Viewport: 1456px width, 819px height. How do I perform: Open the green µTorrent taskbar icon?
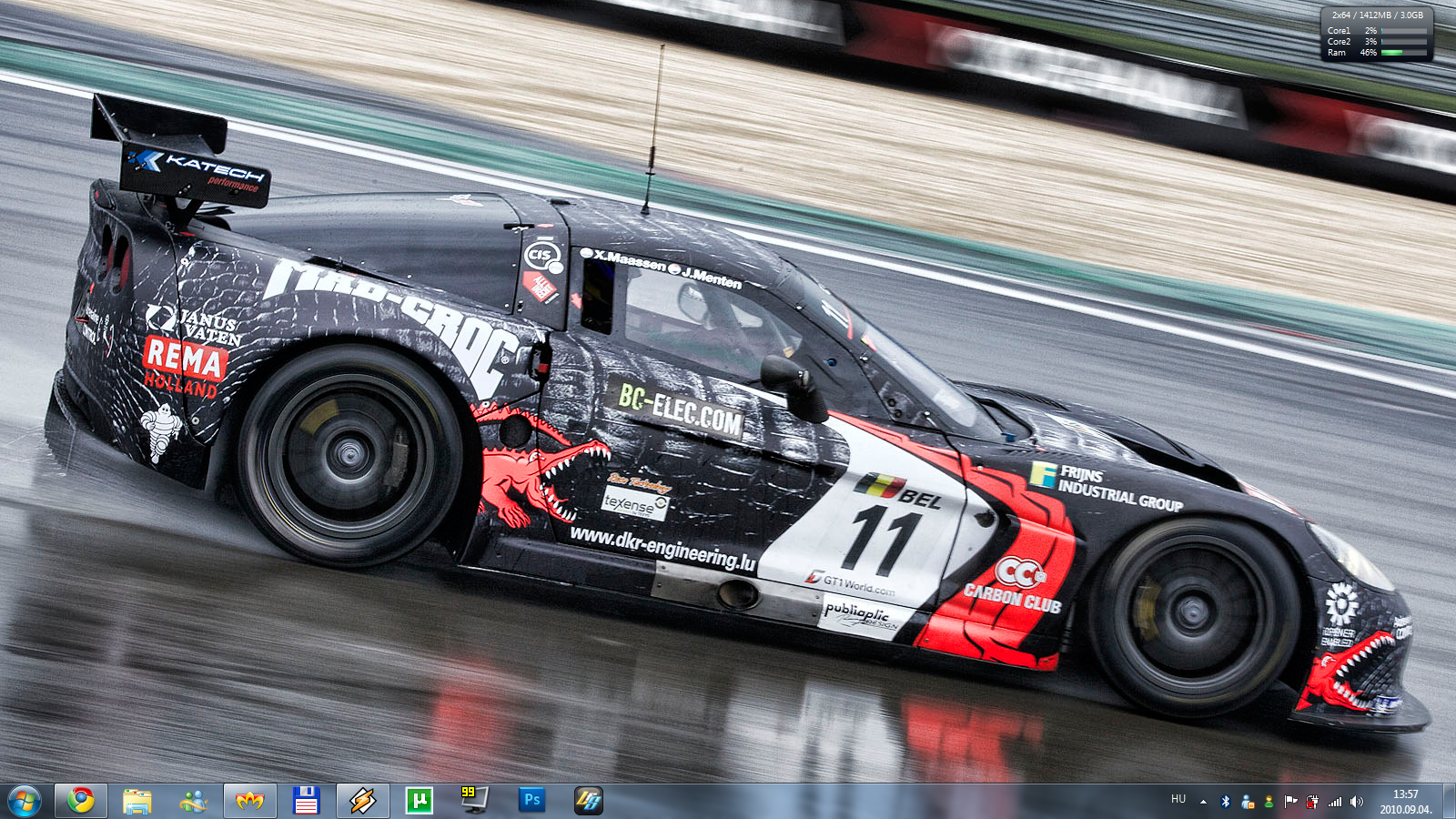(419, 801)
